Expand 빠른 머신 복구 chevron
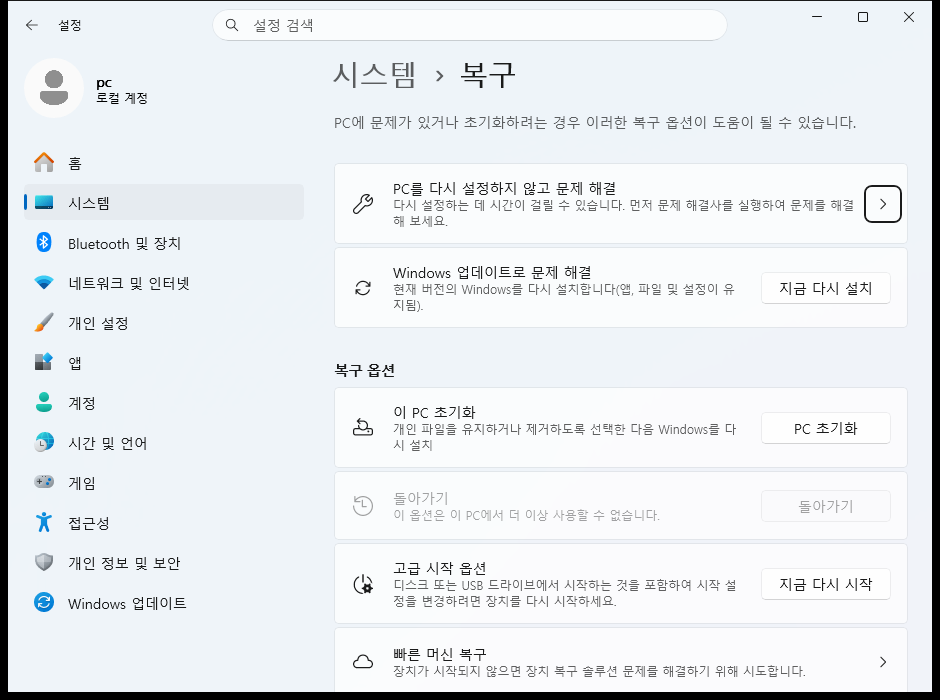This screenshot has height=700, width=940. coord(882,662)
